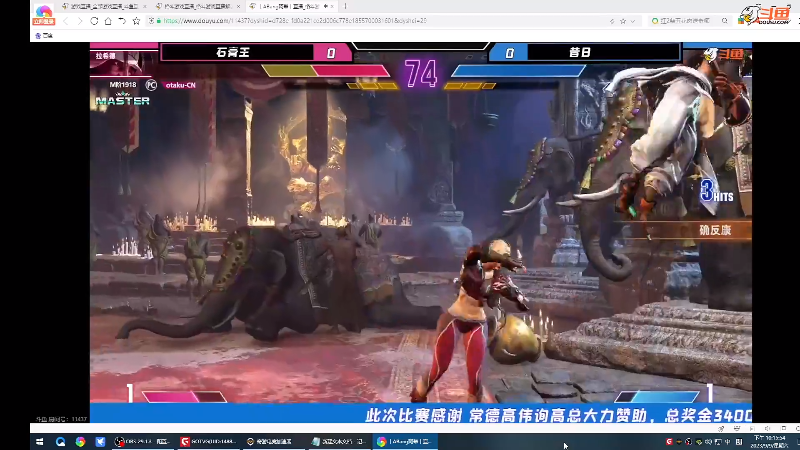The image size is (800, 450).
Task: Click the undo/restore closed tab arrow
Action: click(122, 21)
